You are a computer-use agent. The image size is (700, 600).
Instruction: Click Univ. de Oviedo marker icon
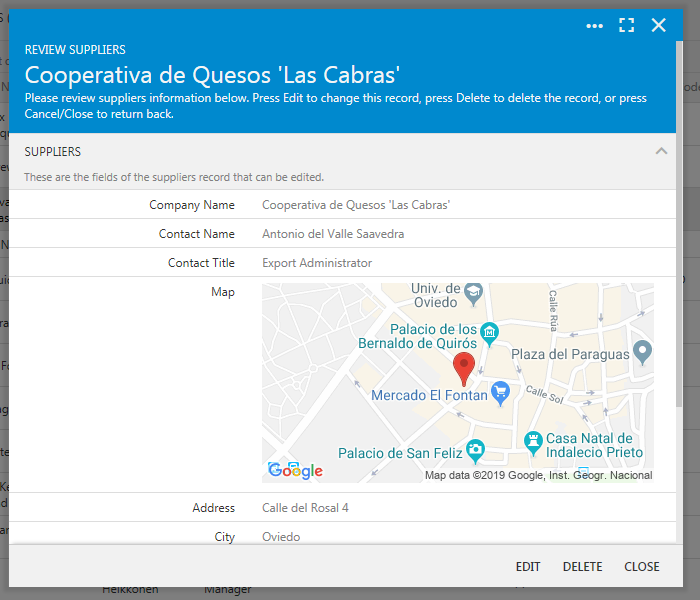473,294
